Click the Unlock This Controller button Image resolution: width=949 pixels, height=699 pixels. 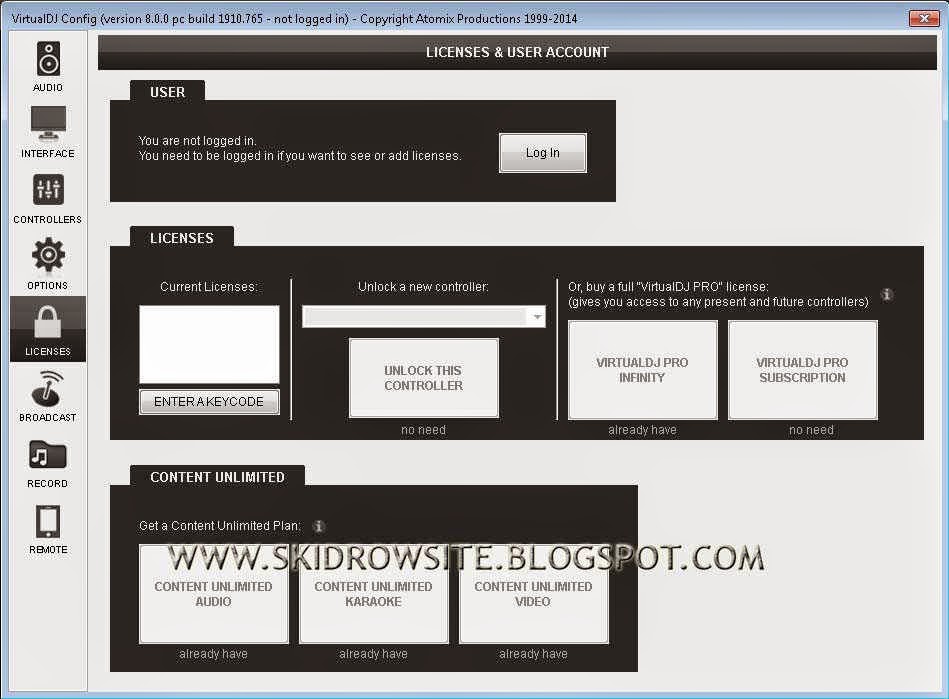click(x=424, y=378)
